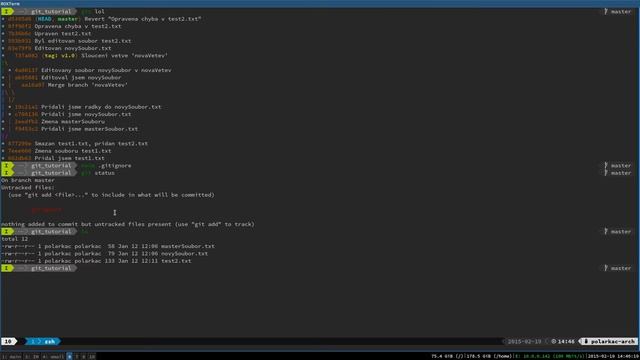Click novySoubor.txt in the ls listing
The height and width of the screenshot is (360, 640).
184,253
